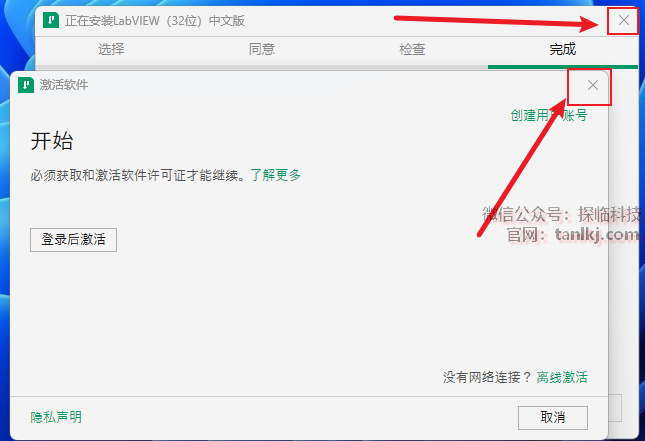Click the green NI icon beside 激活软件
The width and height of the screenshot is (645, 441).
pyautogui.click(x=26, y=85)
